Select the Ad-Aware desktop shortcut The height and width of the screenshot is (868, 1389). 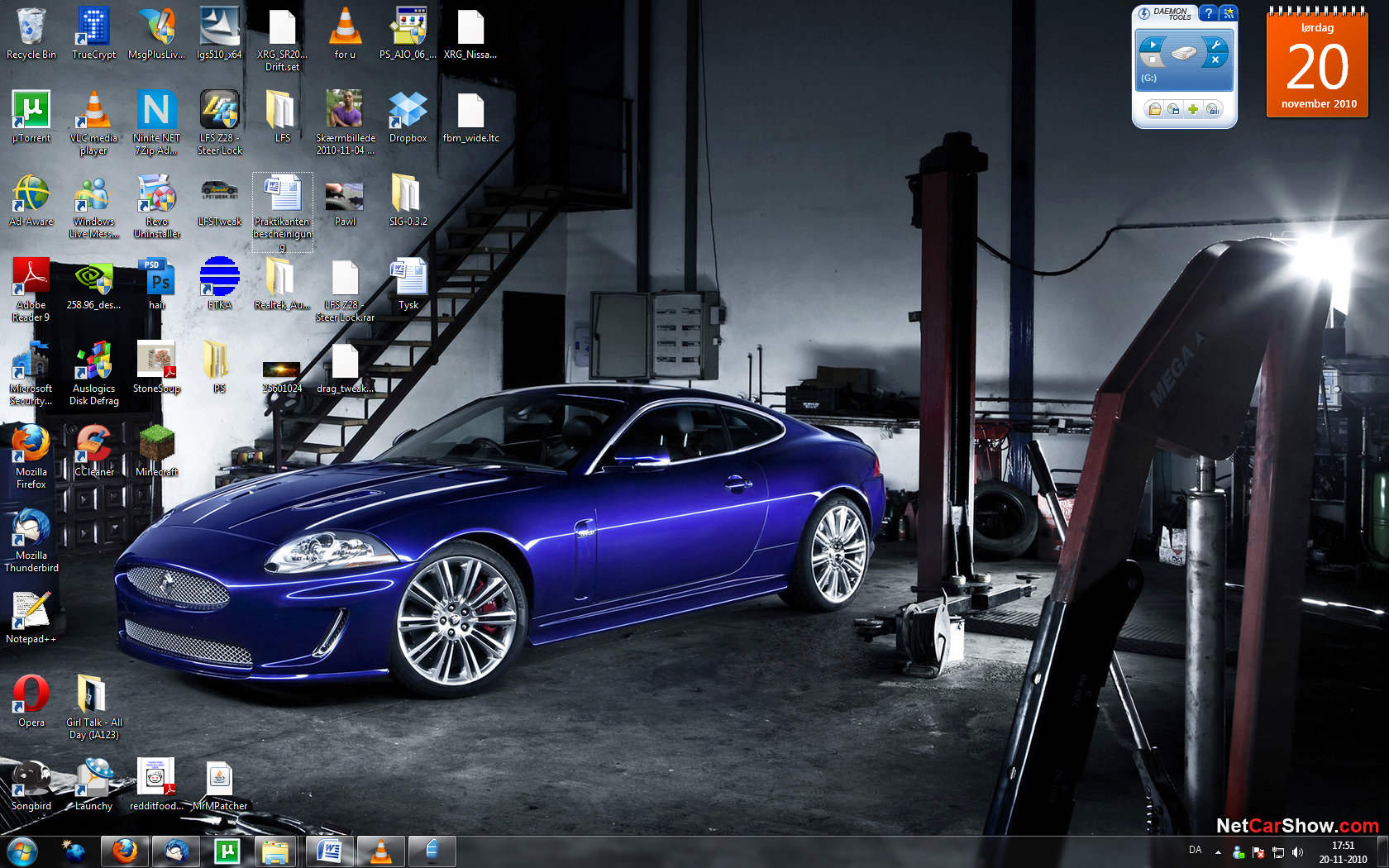[31, 201]
